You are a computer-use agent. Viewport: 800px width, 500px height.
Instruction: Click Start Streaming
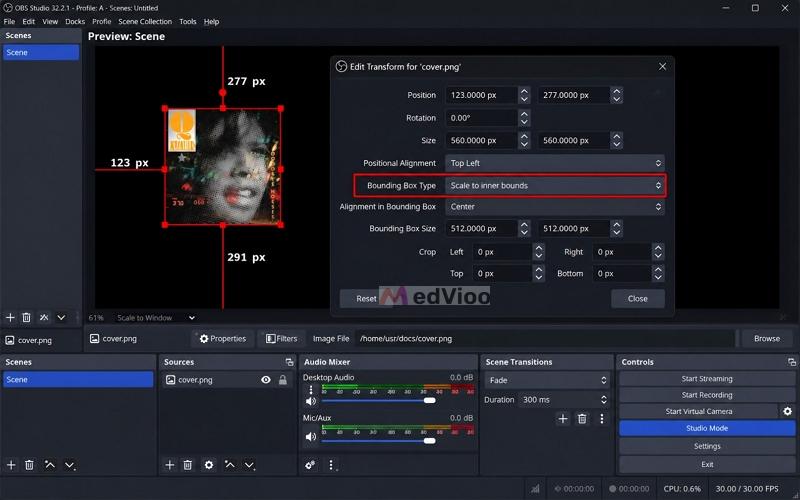[x=707, y=379]
